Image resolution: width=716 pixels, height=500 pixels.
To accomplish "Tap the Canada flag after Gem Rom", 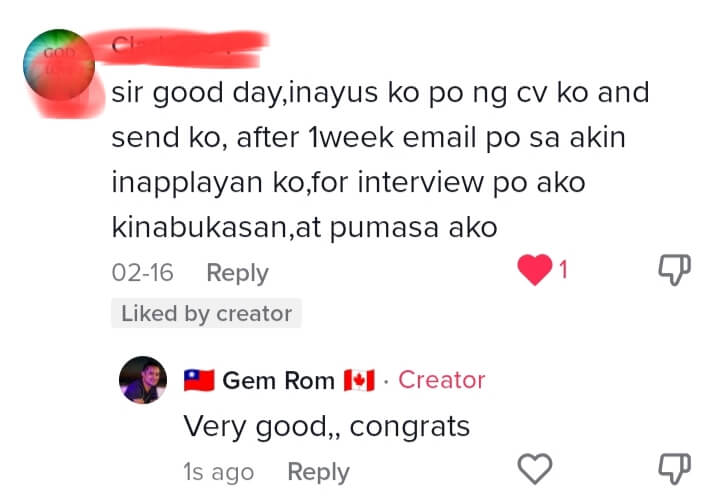I will tap(359, 380).
